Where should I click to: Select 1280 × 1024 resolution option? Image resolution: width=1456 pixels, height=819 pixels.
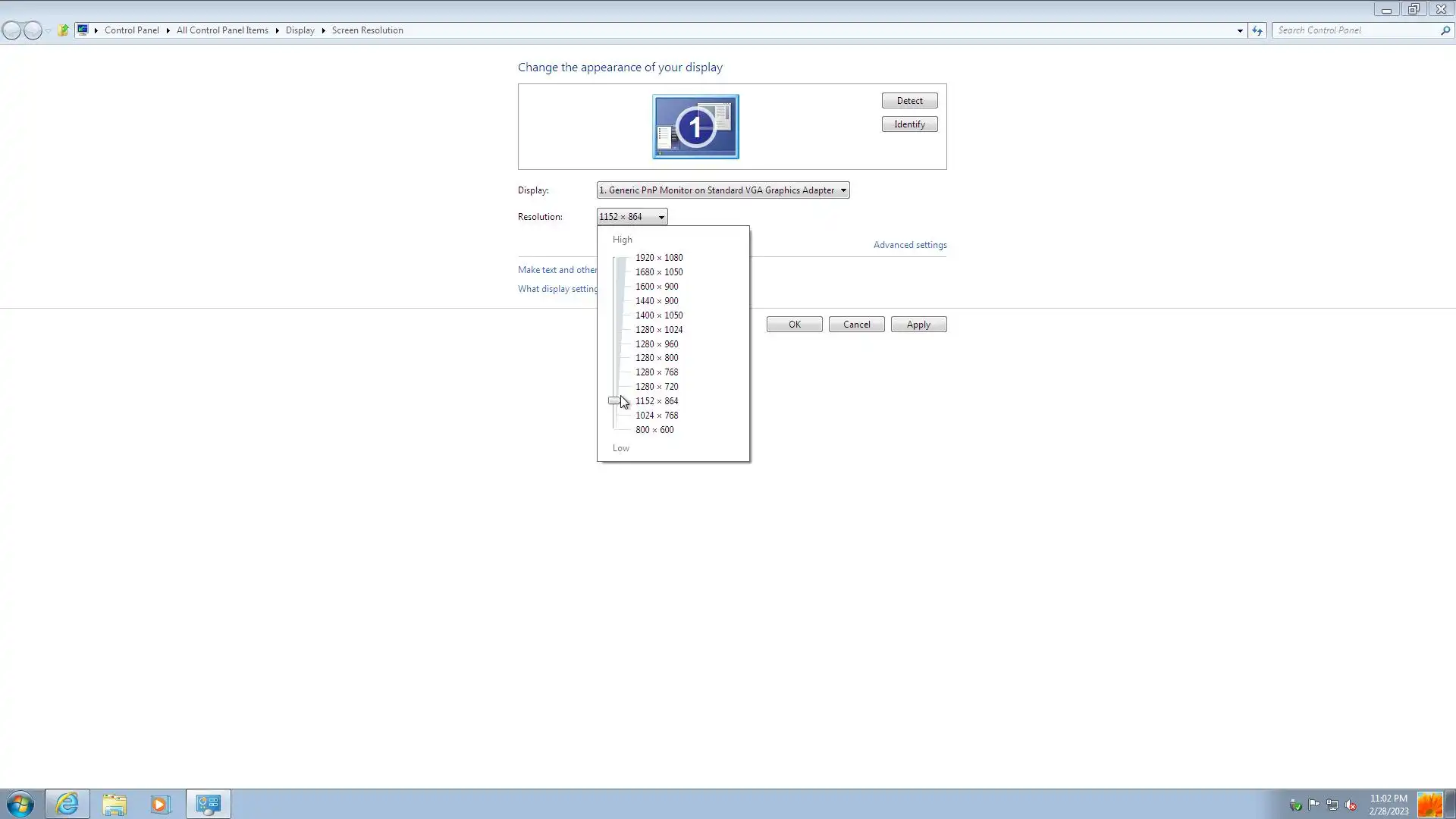pyautogui.click(x=659, y=330)
